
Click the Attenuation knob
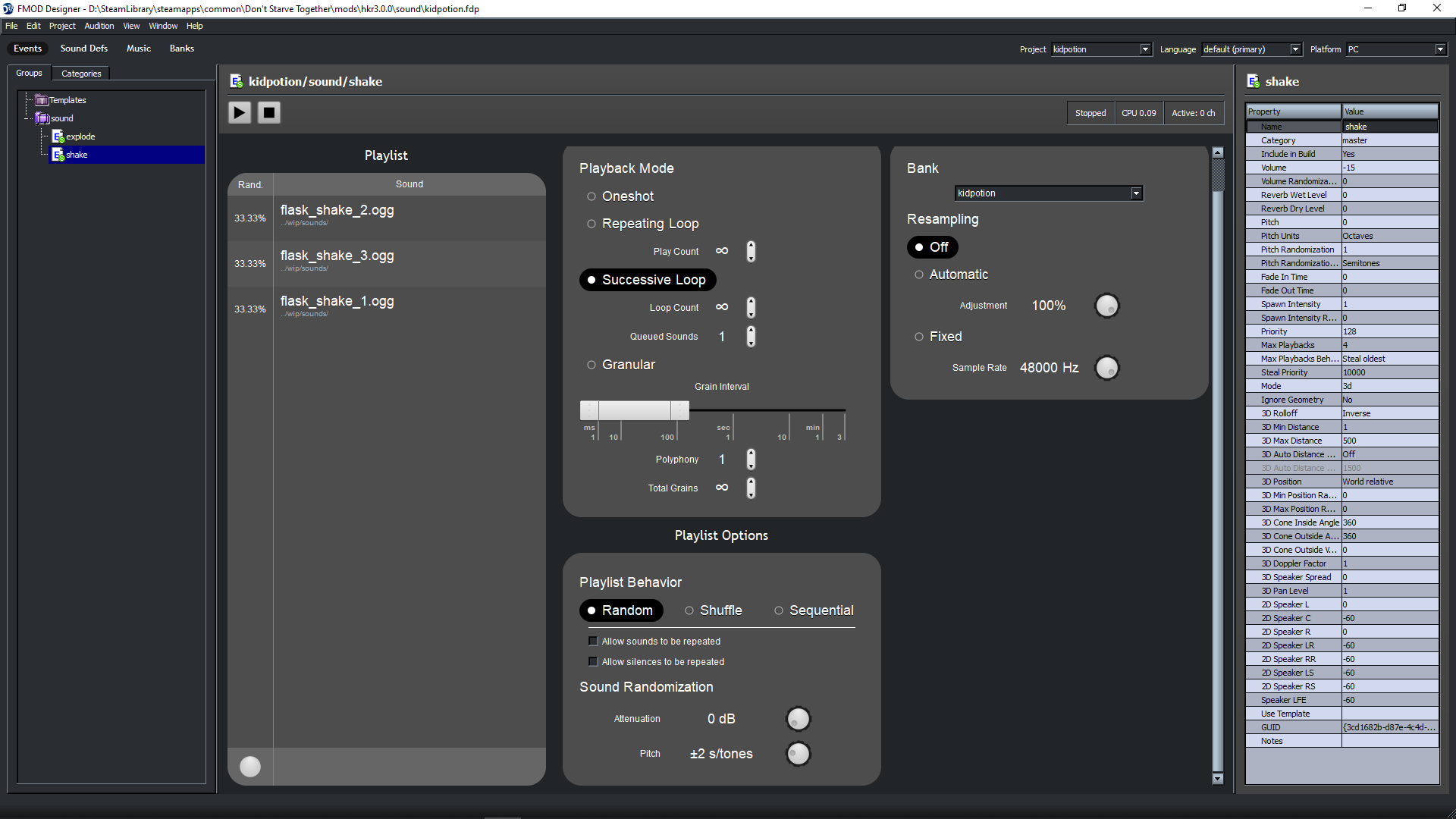click(798, 718)
